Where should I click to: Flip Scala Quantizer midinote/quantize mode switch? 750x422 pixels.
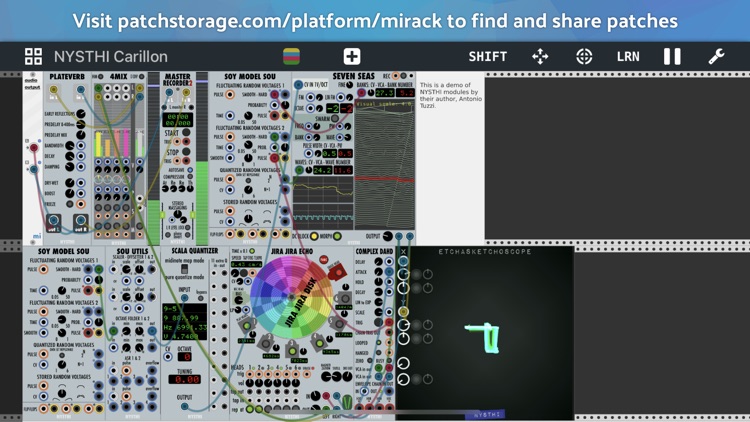coord(184,269)
